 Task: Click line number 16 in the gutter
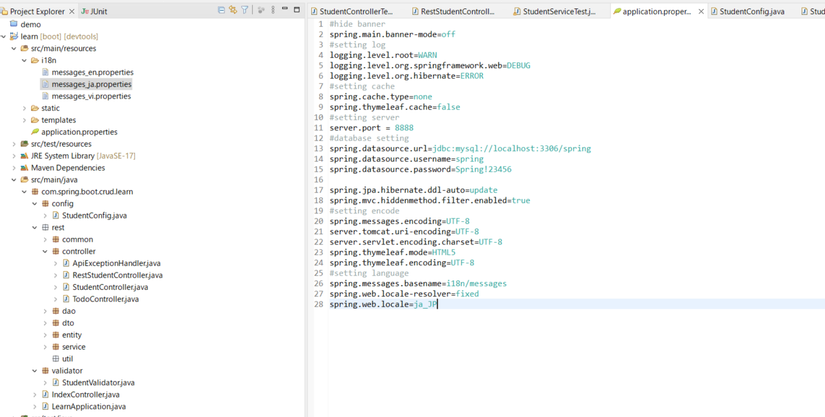pos(318,180)
